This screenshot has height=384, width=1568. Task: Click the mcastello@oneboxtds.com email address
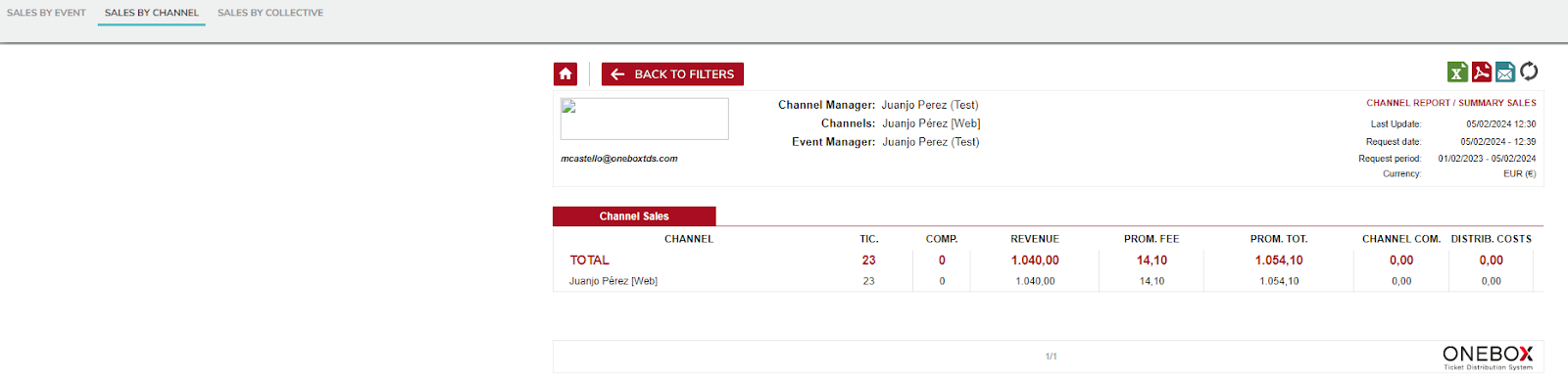pos(619,159)
